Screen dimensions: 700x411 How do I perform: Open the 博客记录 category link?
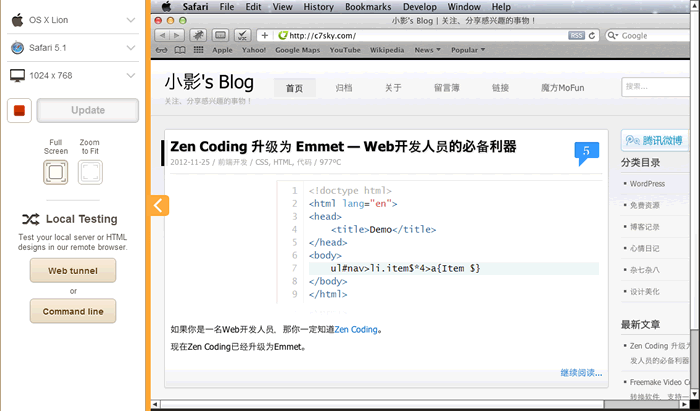(x=645, y=227)
